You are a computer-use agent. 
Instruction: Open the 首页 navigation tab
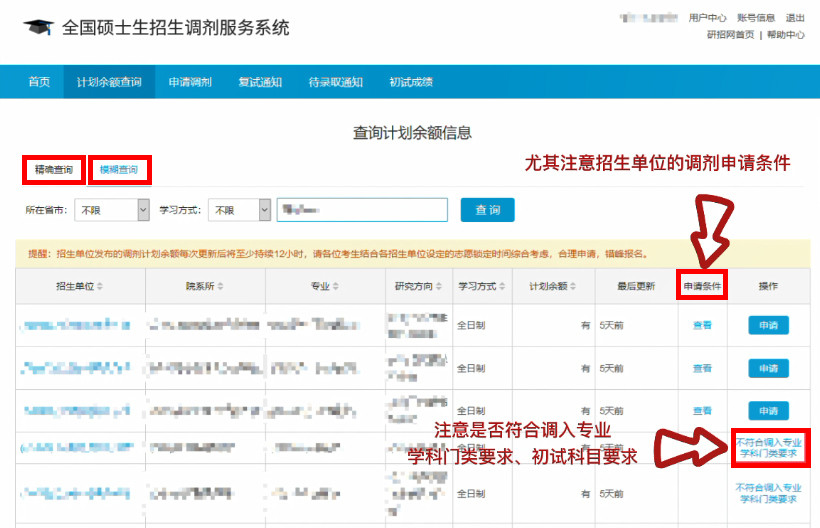pyautogui.click(x=39, y=82)
